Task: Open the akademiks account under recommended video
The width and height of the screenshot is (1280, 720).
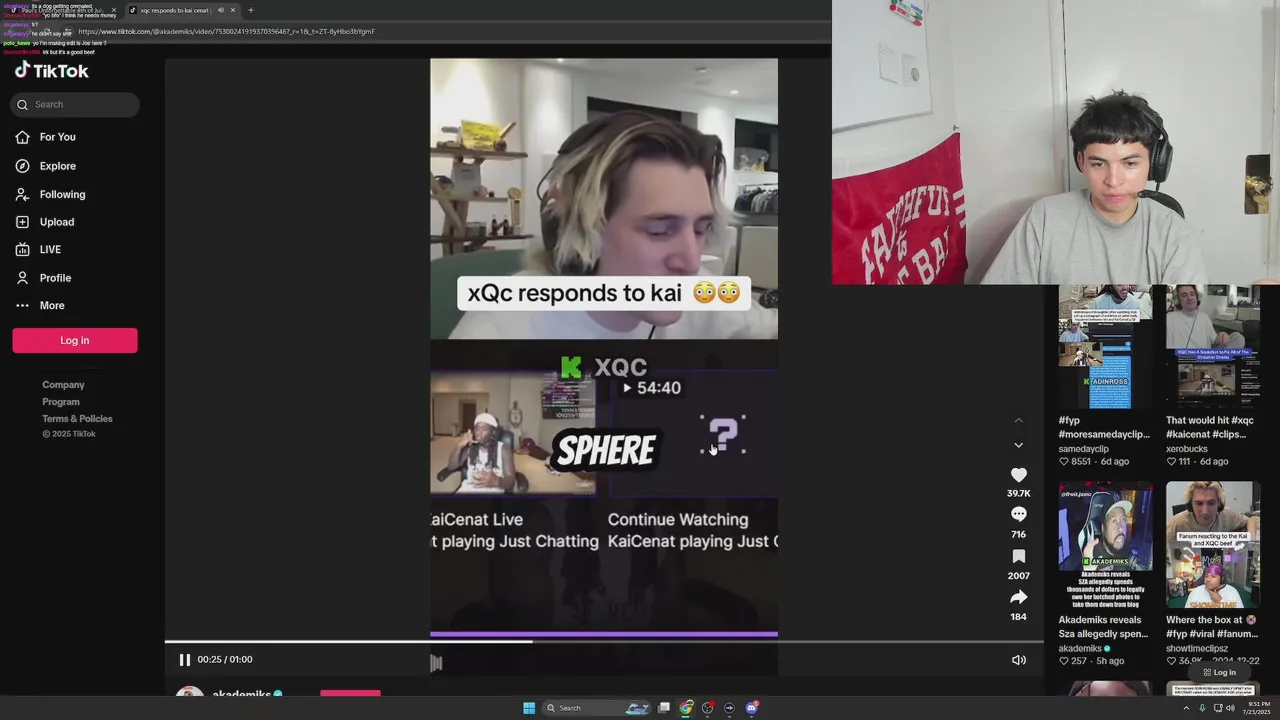Action: [1084, 648]
